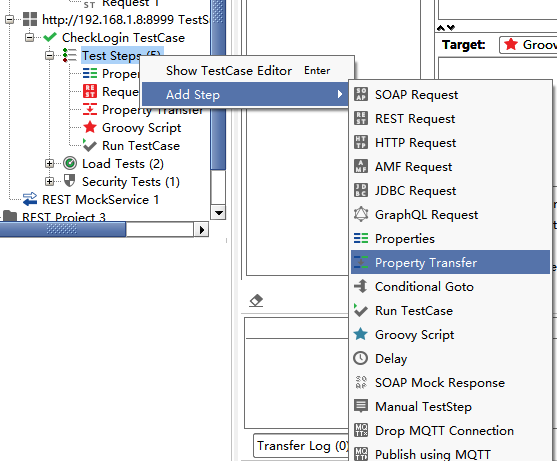The height and width of the screenshot is (461, 557).
Task: Click the Security Tests shield icon
Action: pos(70,181)
